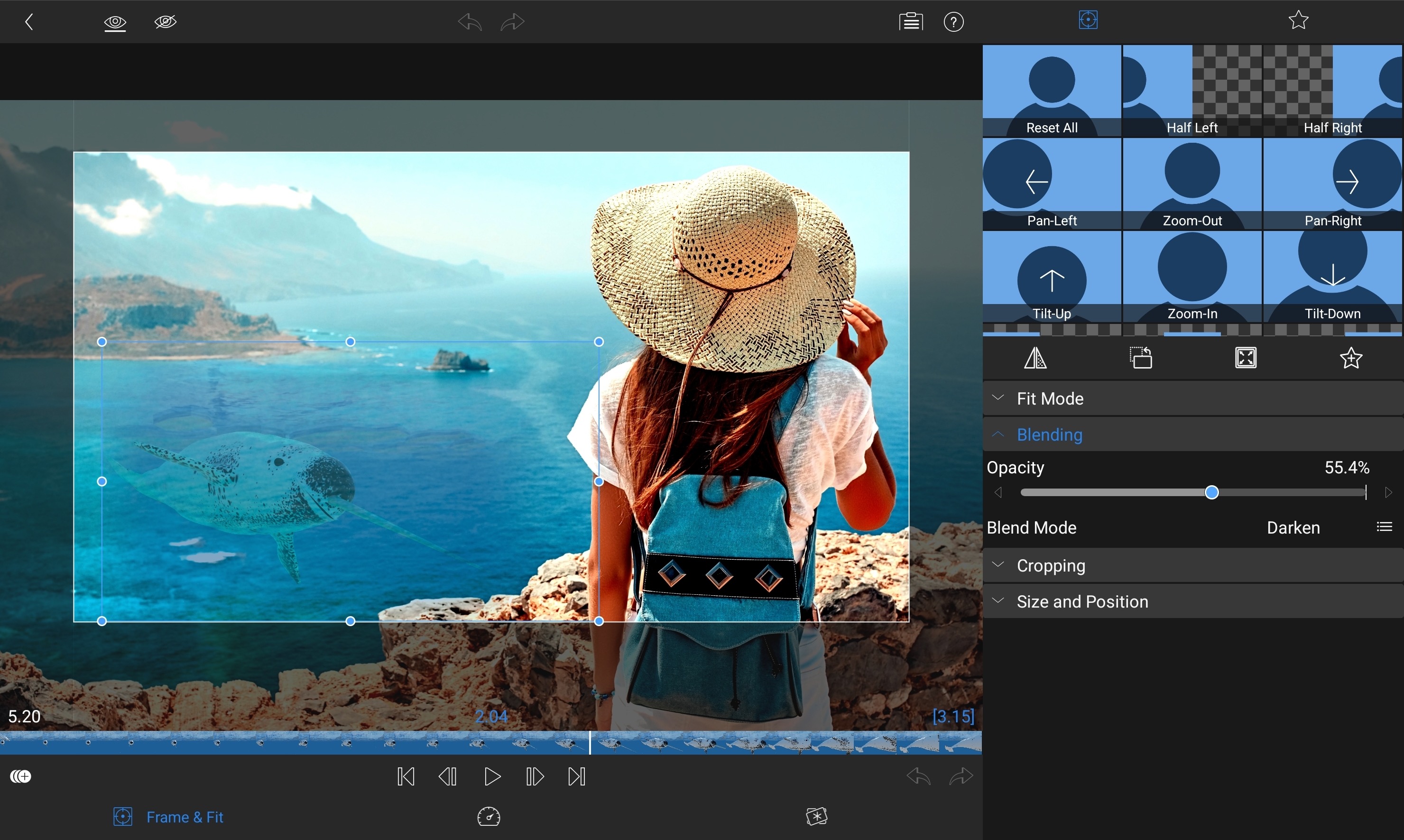Viewport: 1404px width, 840px height.
Task: Collapse the Blending section
Action: pos(1049,435)
